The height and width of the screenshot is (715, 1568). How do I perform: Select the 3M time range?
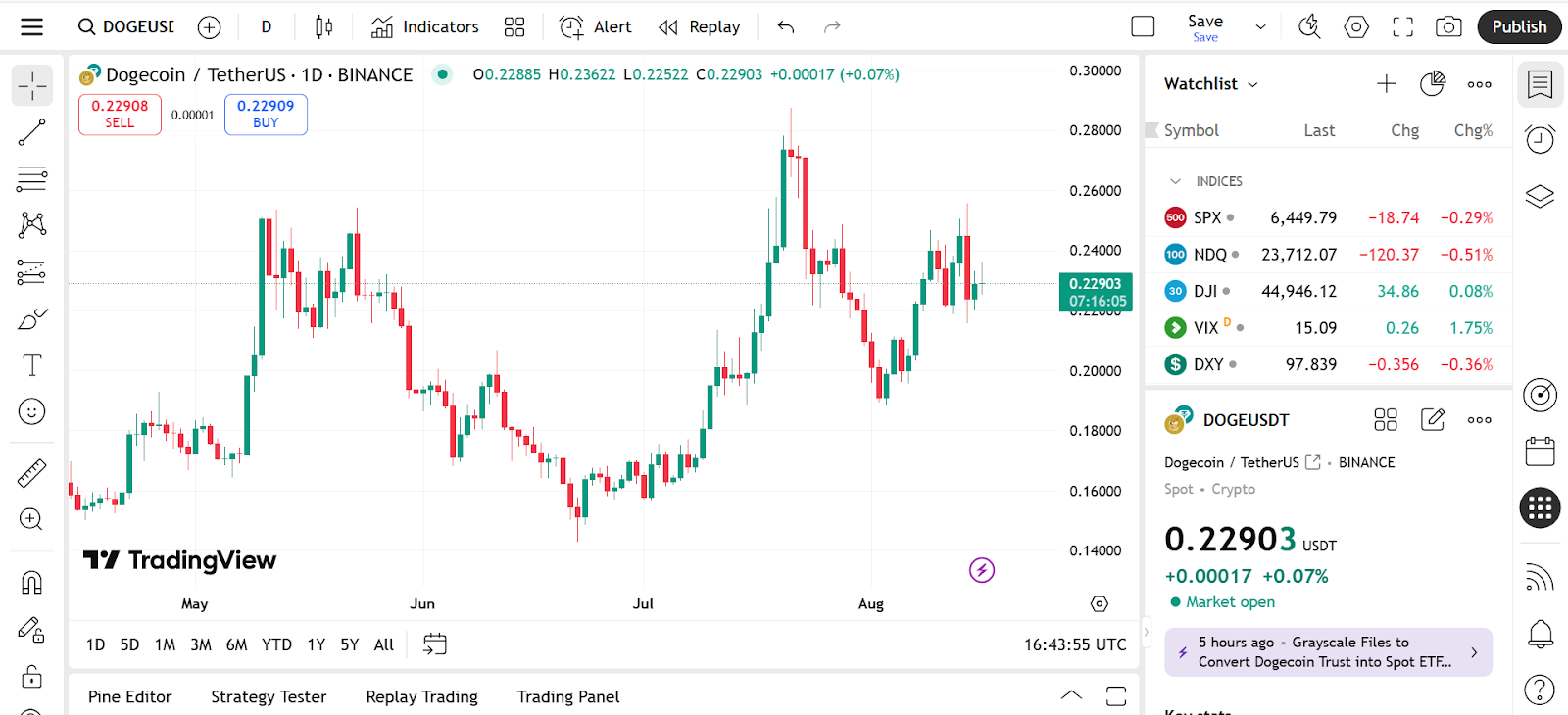[x=200, y=644]
